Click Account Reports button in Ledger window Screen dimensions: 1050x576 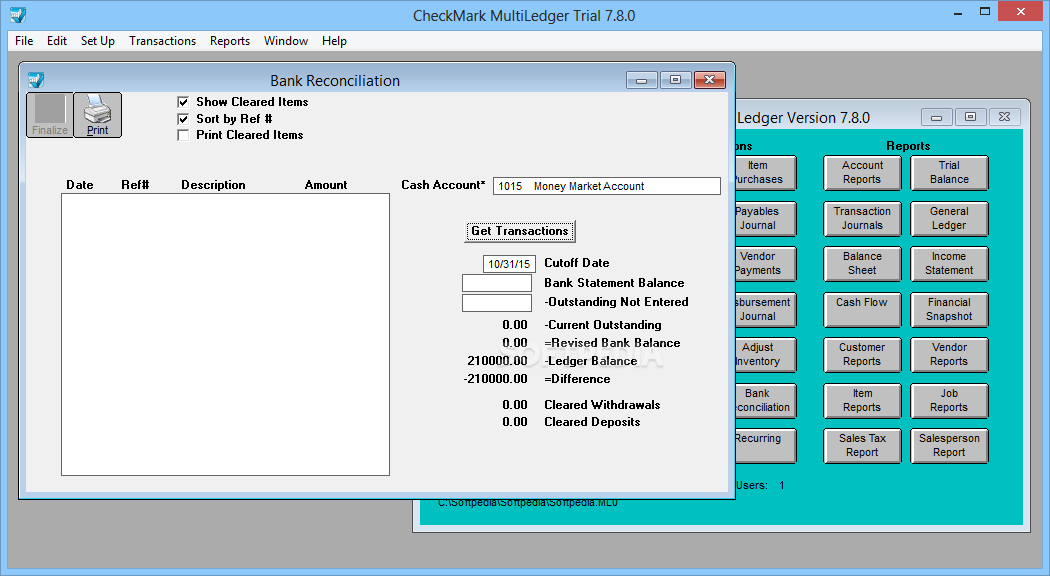tap(862, 173)
